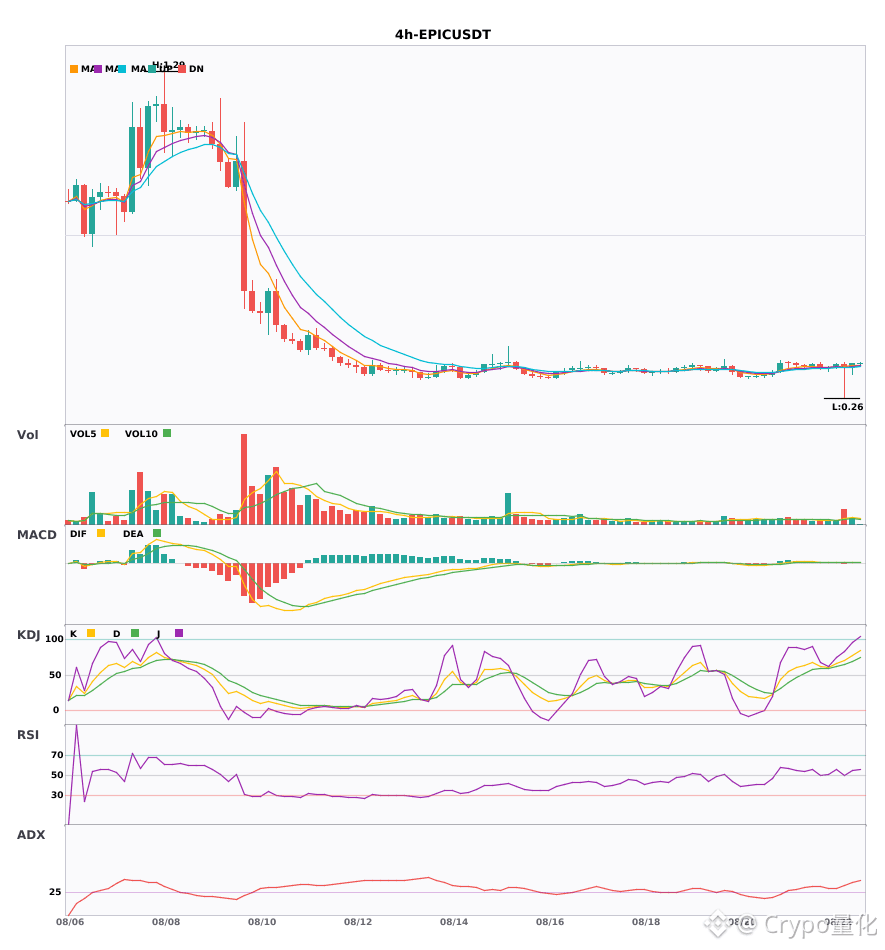Click the 08/14 date label
885x950 pixels.
(454, 922)
